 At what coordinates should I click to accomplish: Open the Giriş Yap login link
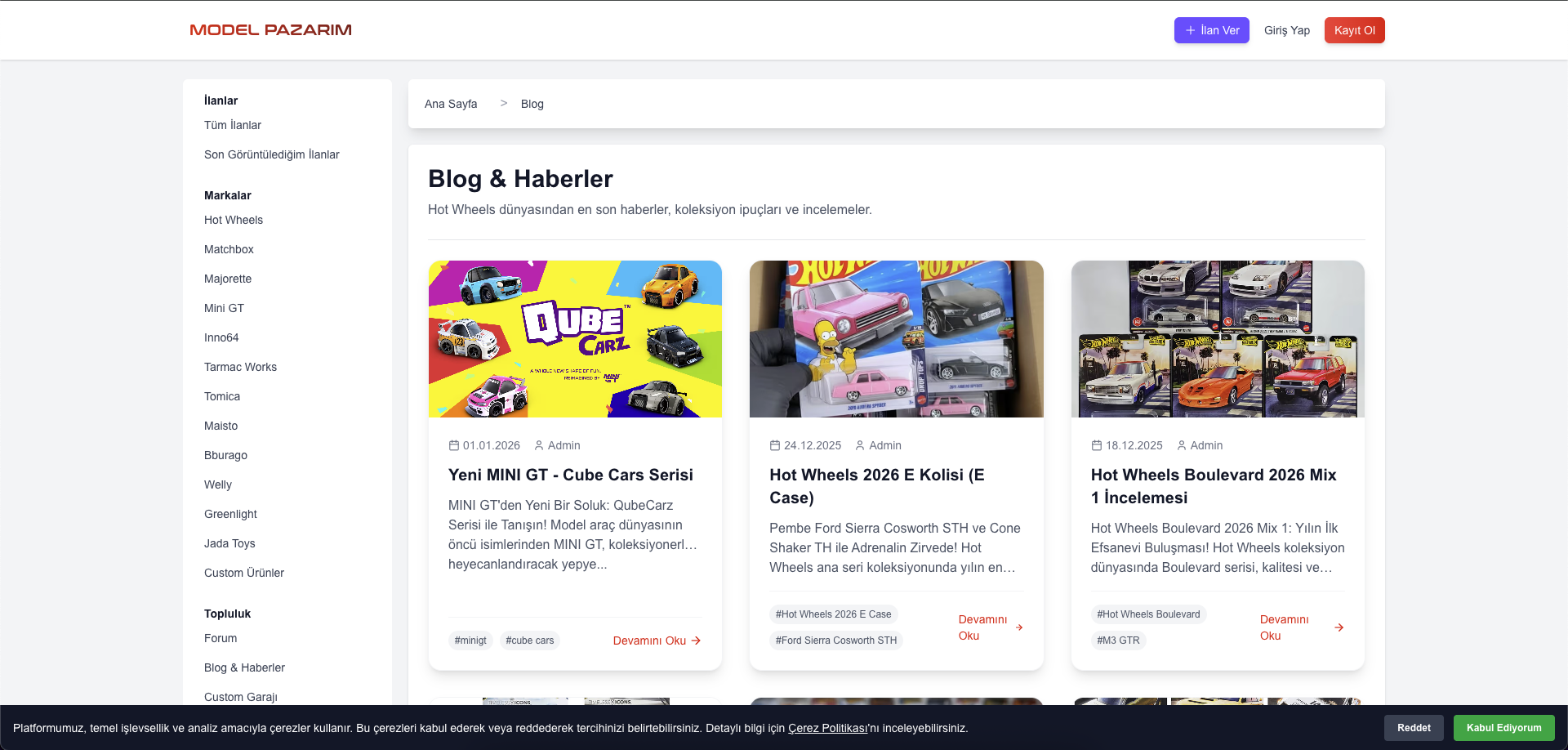(1286, 30)
